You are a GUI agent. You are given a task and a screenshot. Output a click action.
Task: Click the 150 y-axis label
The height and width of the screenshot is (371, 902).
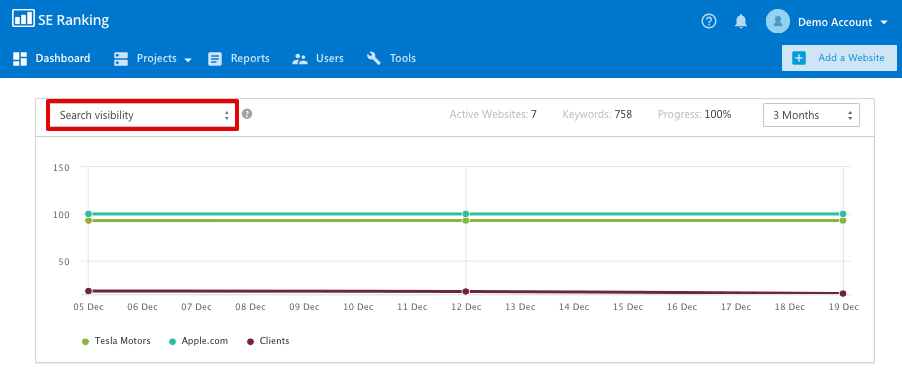coord(61,167)
